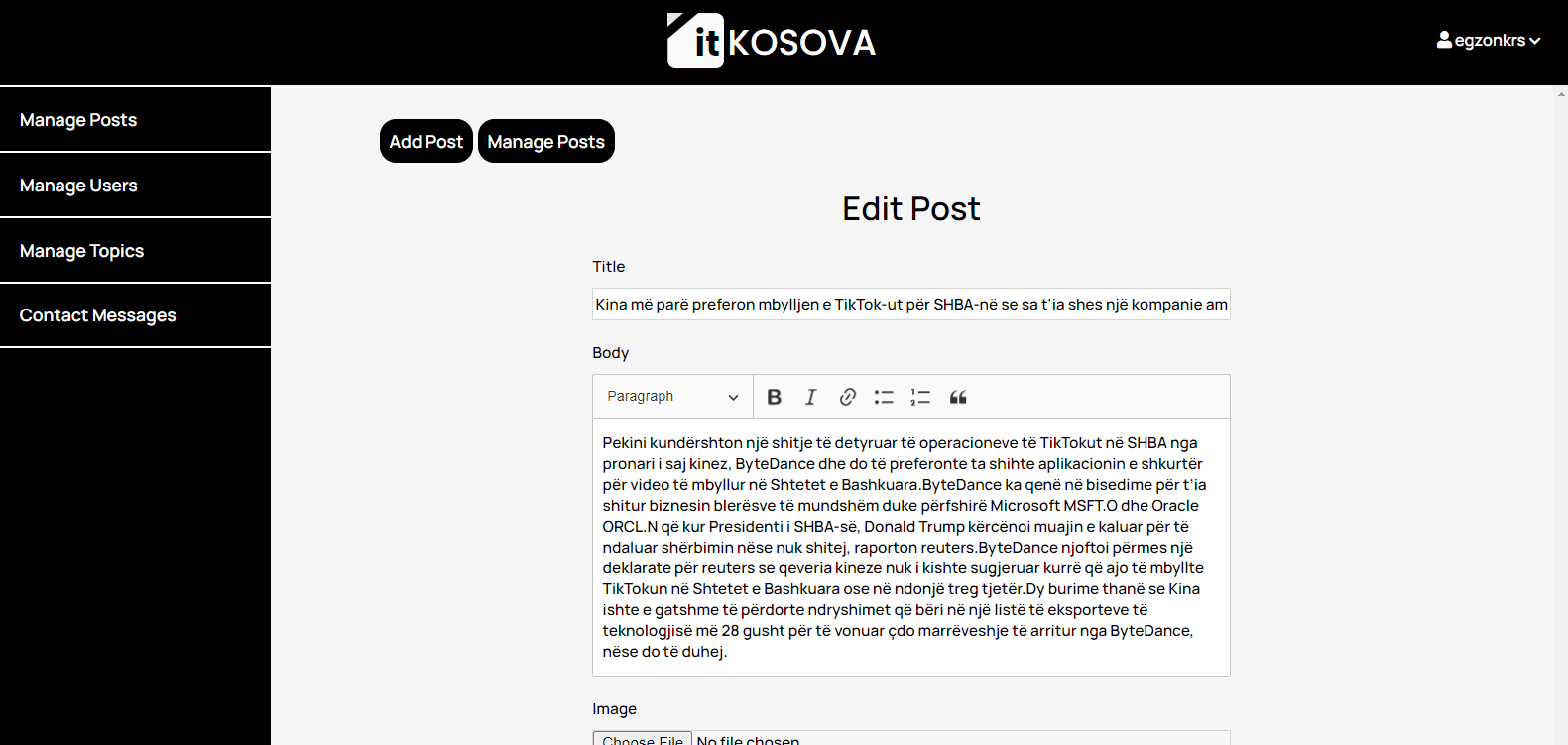Click the Add Post button
The image size is (1568, 745).
(x=426, y=141)
